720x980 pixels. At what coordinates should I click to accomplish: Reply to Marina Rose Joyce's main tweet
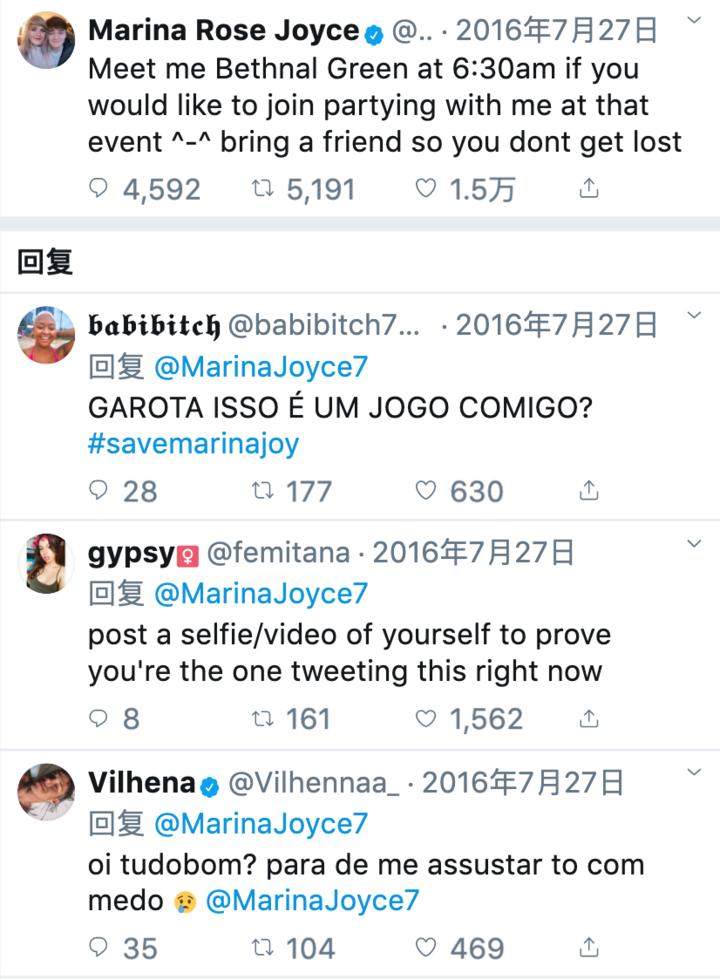[99, 188]
